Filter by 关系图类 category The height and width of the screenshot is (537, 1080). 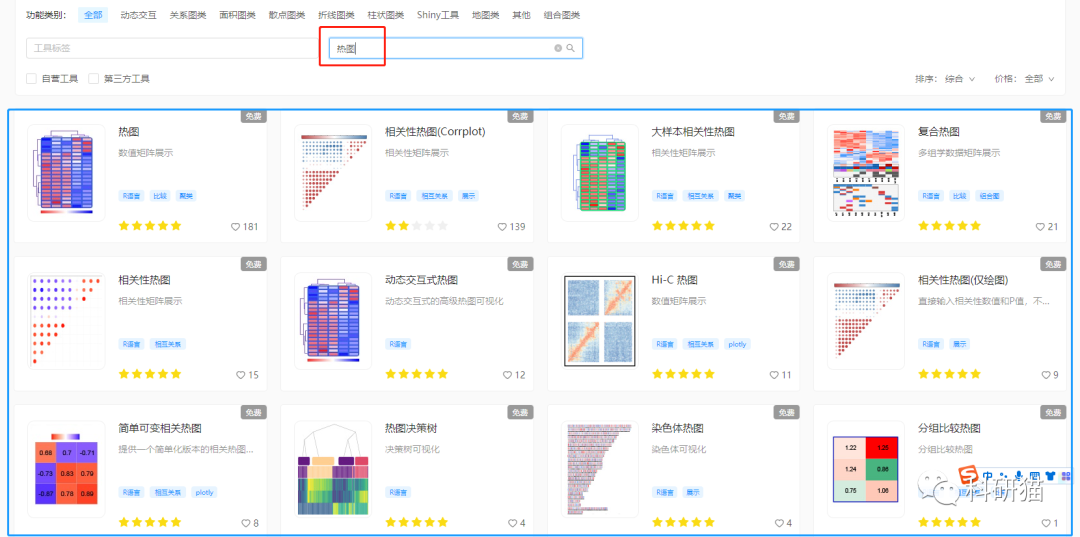coord(187,14)
